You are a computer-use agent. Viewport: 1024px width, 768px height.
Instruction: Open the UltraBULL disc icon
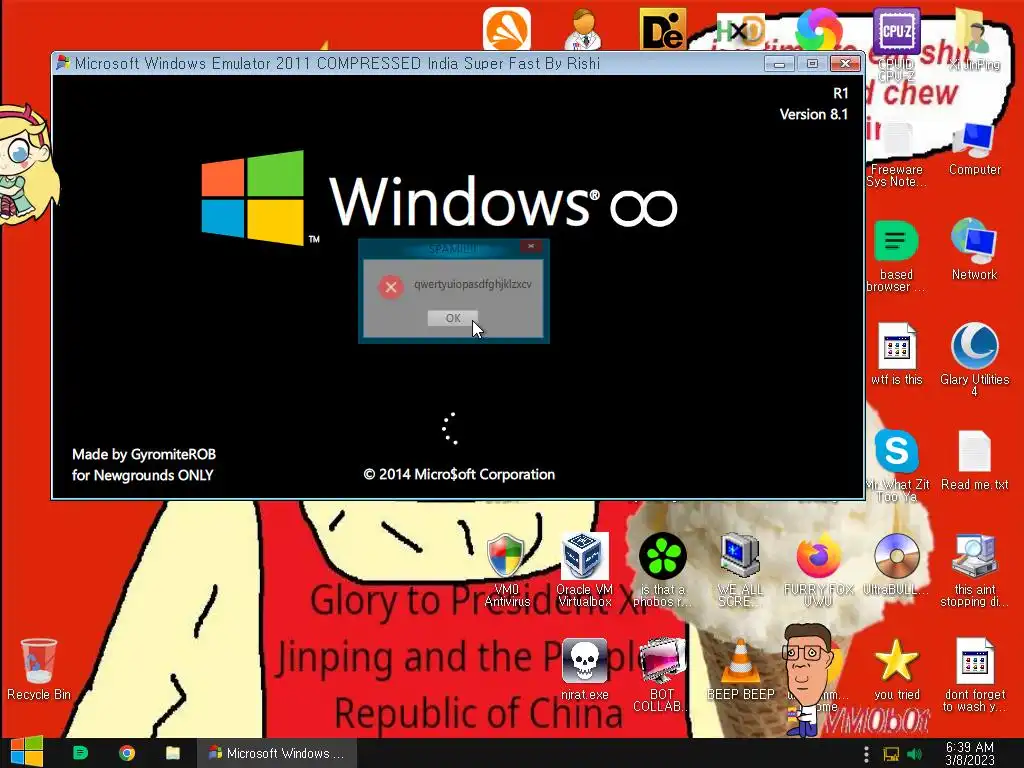pyautogui.click(x=896, y=564)
